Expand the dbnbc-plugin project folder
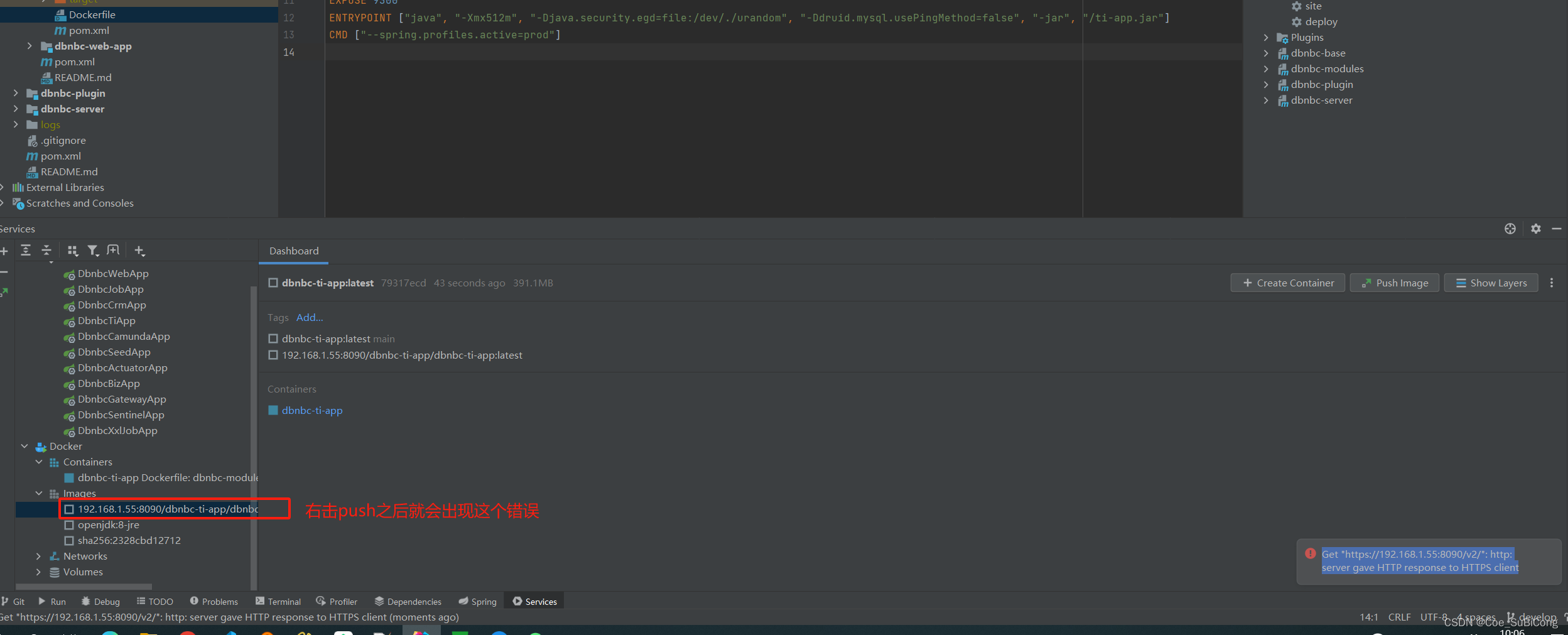 coord(15,93)
